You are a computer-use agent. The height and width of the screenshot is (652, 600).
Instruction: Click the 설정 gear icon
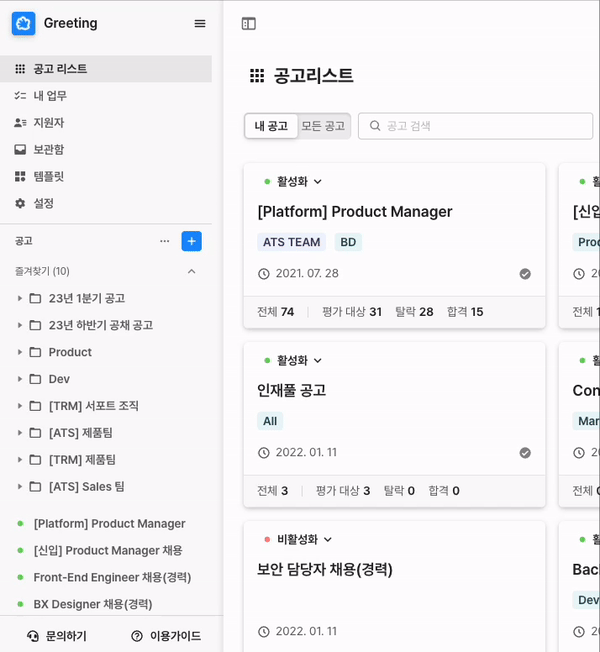click(20, 203)
